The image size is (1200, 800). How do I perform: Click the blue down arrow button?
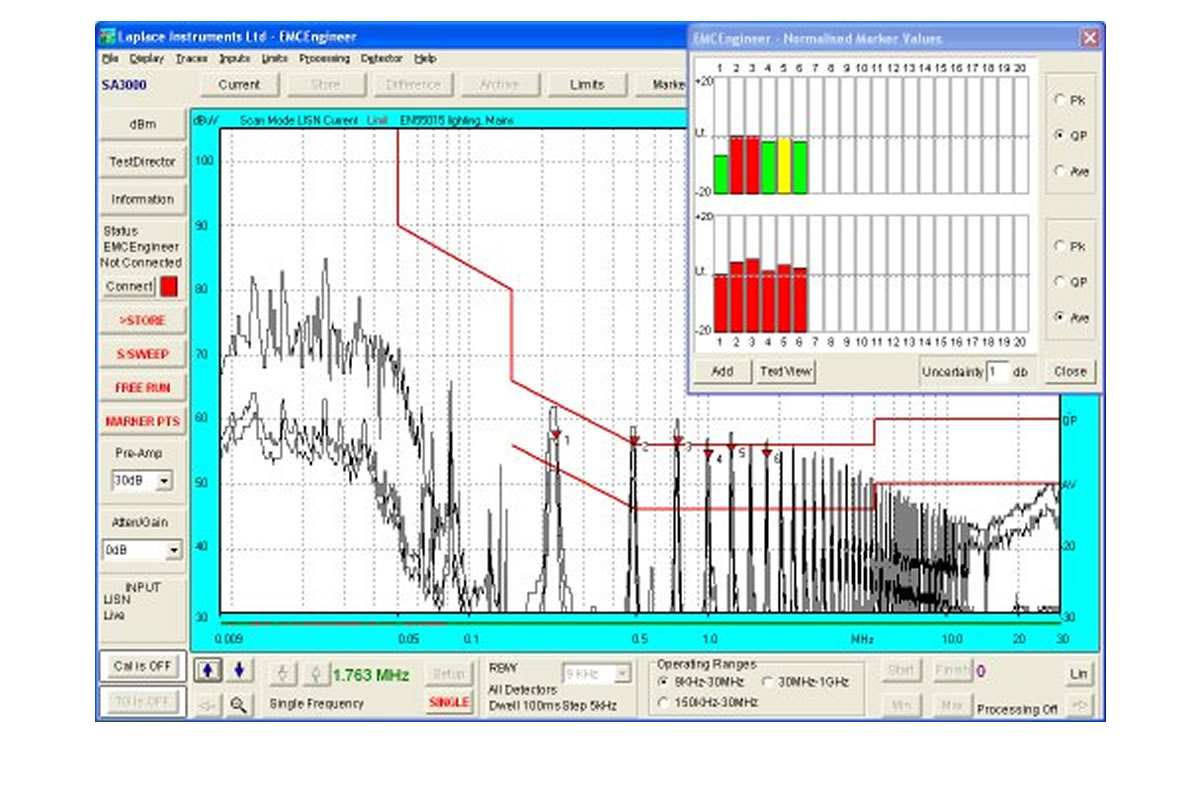(x=239, y=670)
